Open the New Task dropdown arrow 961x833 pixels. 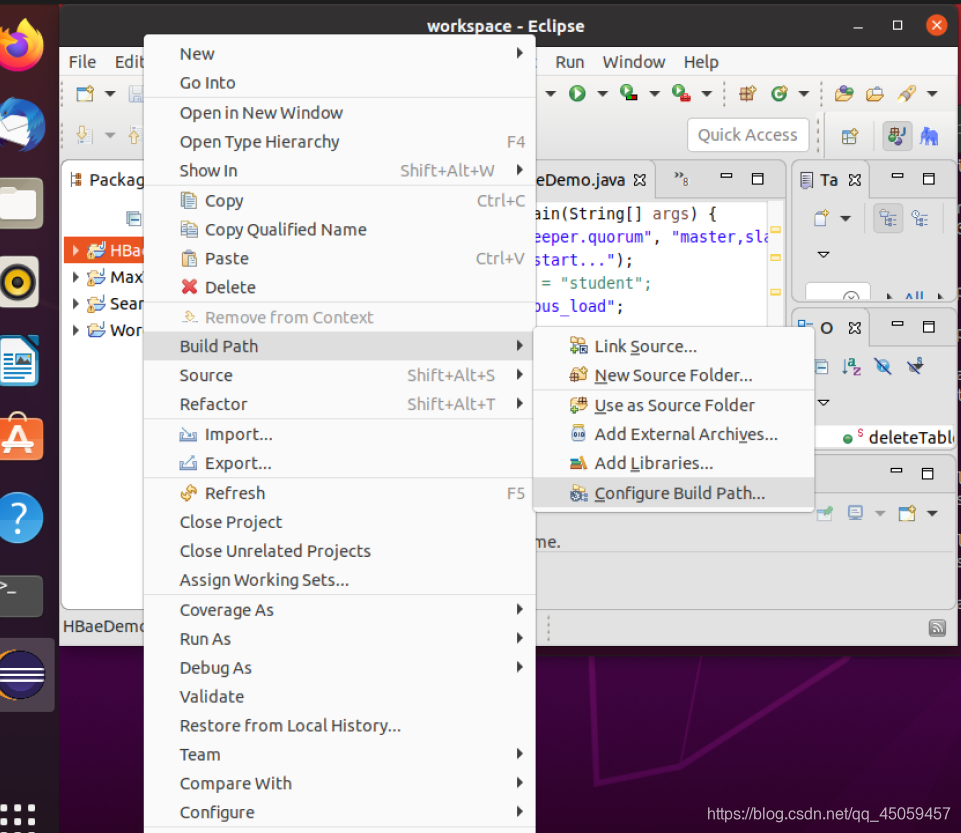point(845,218)
